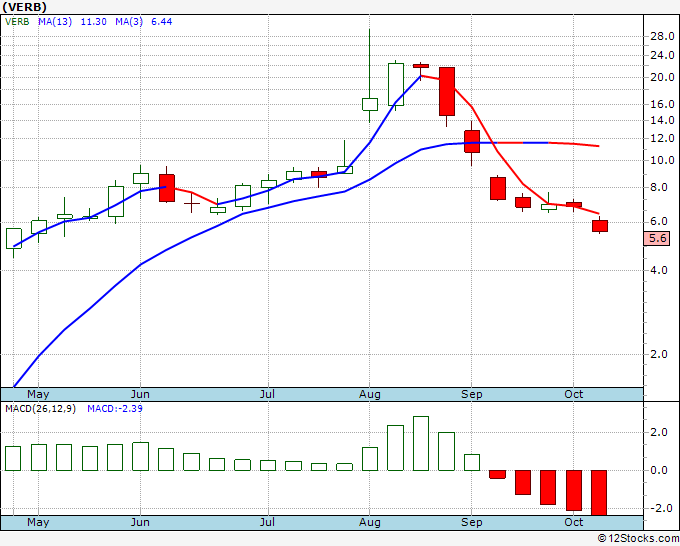Click the 11.30 MA(13) value
This screenshot has width=680, height=546.
(94, 21)
